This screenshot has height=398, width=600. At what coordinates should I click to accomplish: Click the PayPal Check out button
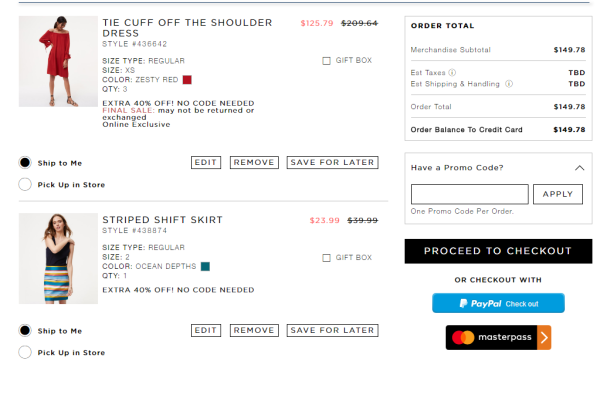(498, 303)
